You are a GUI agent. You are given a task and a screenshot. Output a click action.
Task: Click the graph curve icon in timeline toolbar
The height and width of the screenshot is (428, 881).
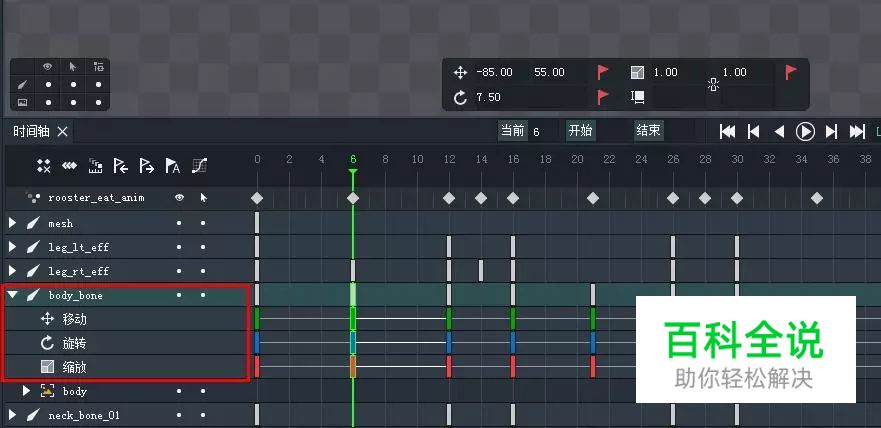tap(199, 166)
